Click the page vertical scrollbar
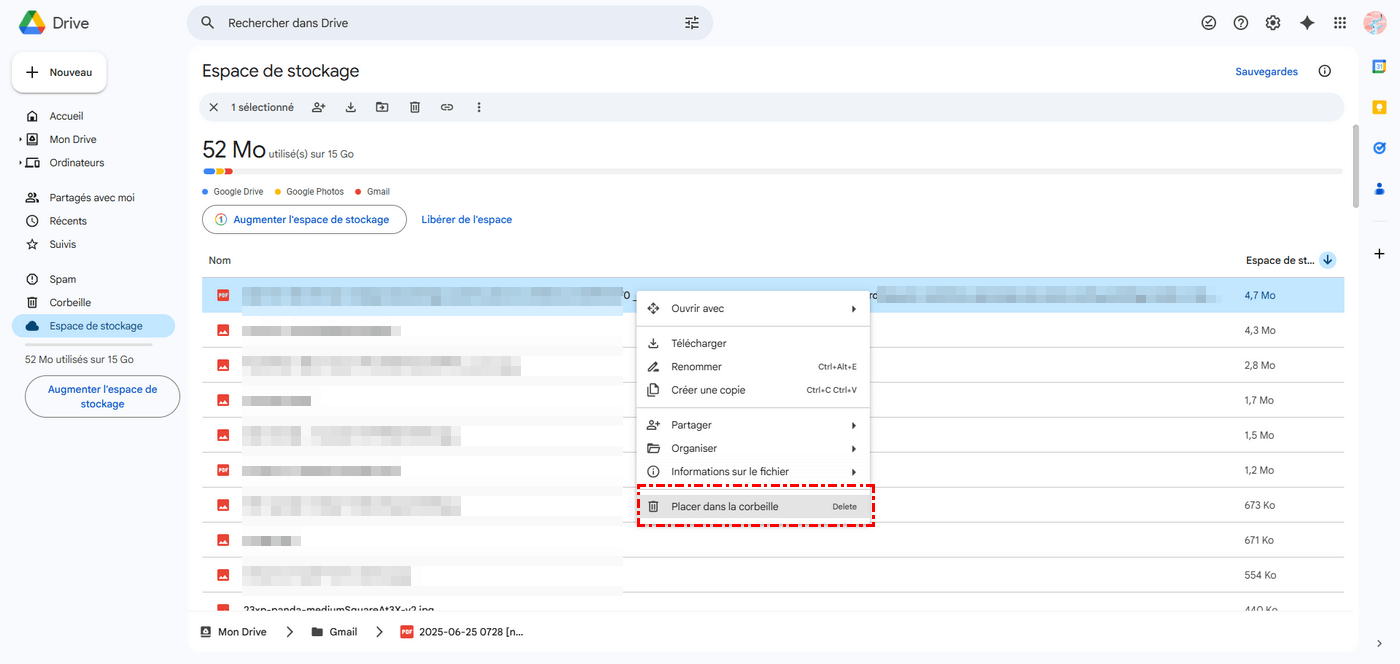The height and width of the screenshot is (664, 1400). [x=1355, y=165]
